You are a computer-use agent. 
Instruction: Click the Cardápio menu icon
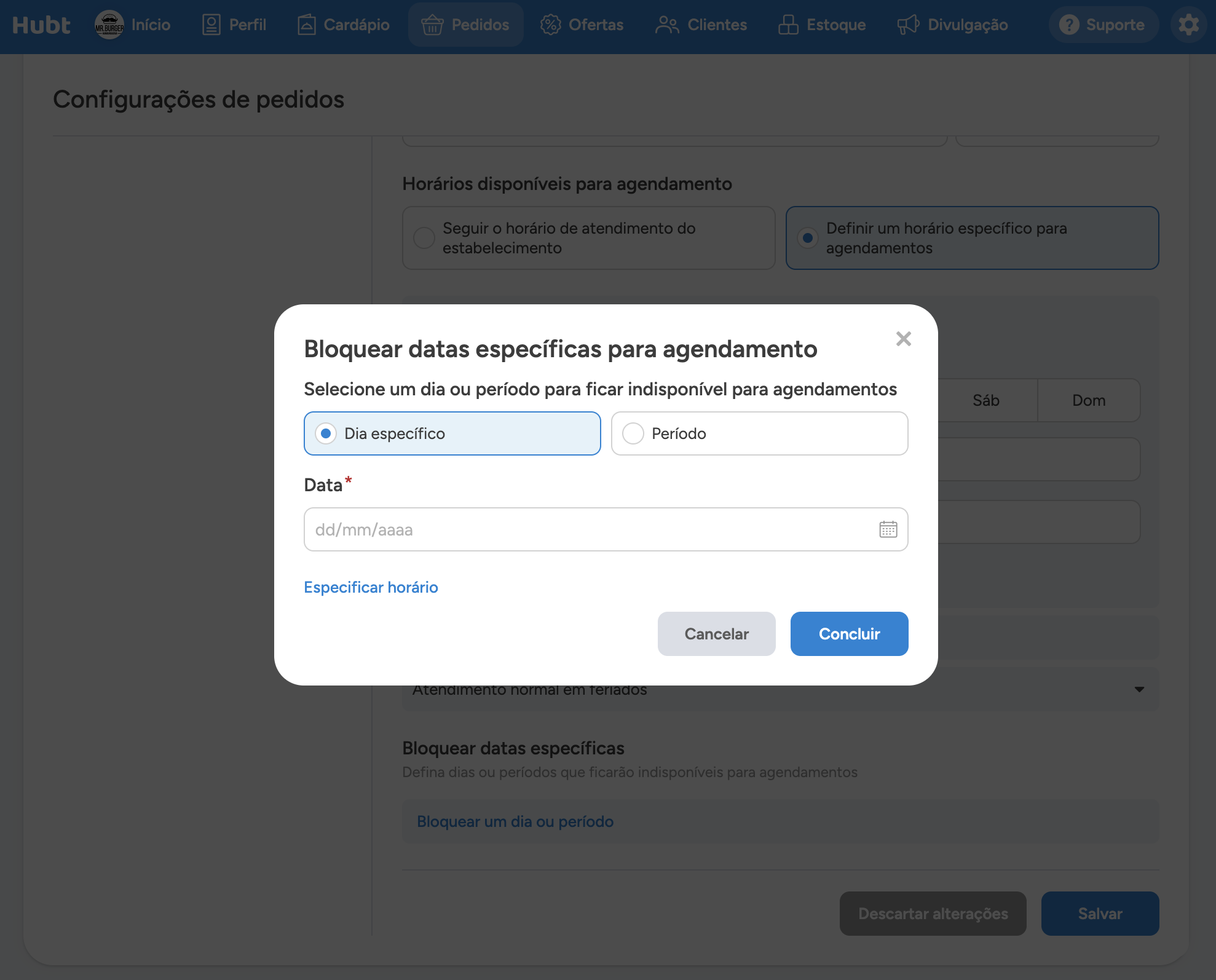[x=307, y=25]
